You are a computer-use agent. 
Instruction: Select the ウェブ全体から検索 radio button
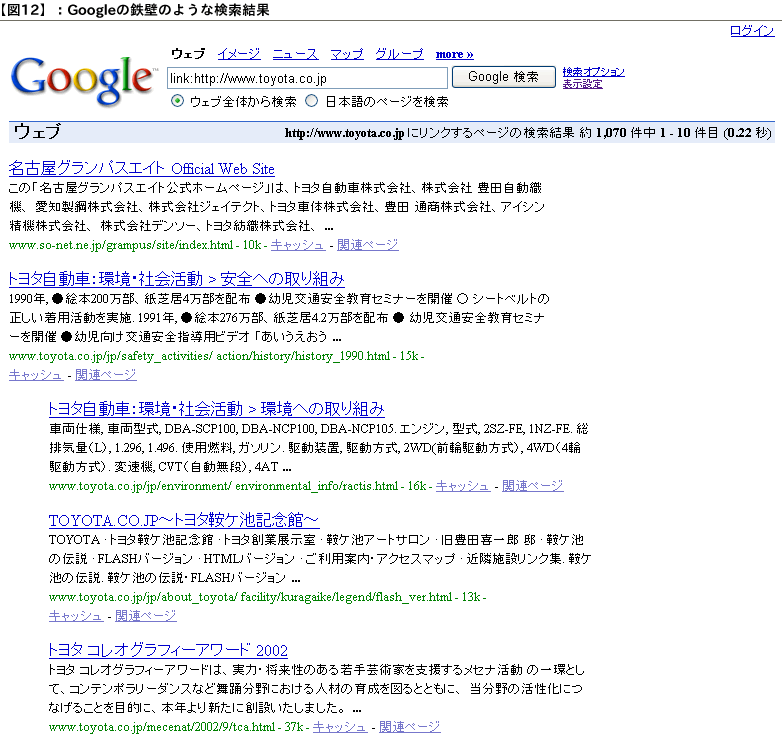(x=178, y=101)
